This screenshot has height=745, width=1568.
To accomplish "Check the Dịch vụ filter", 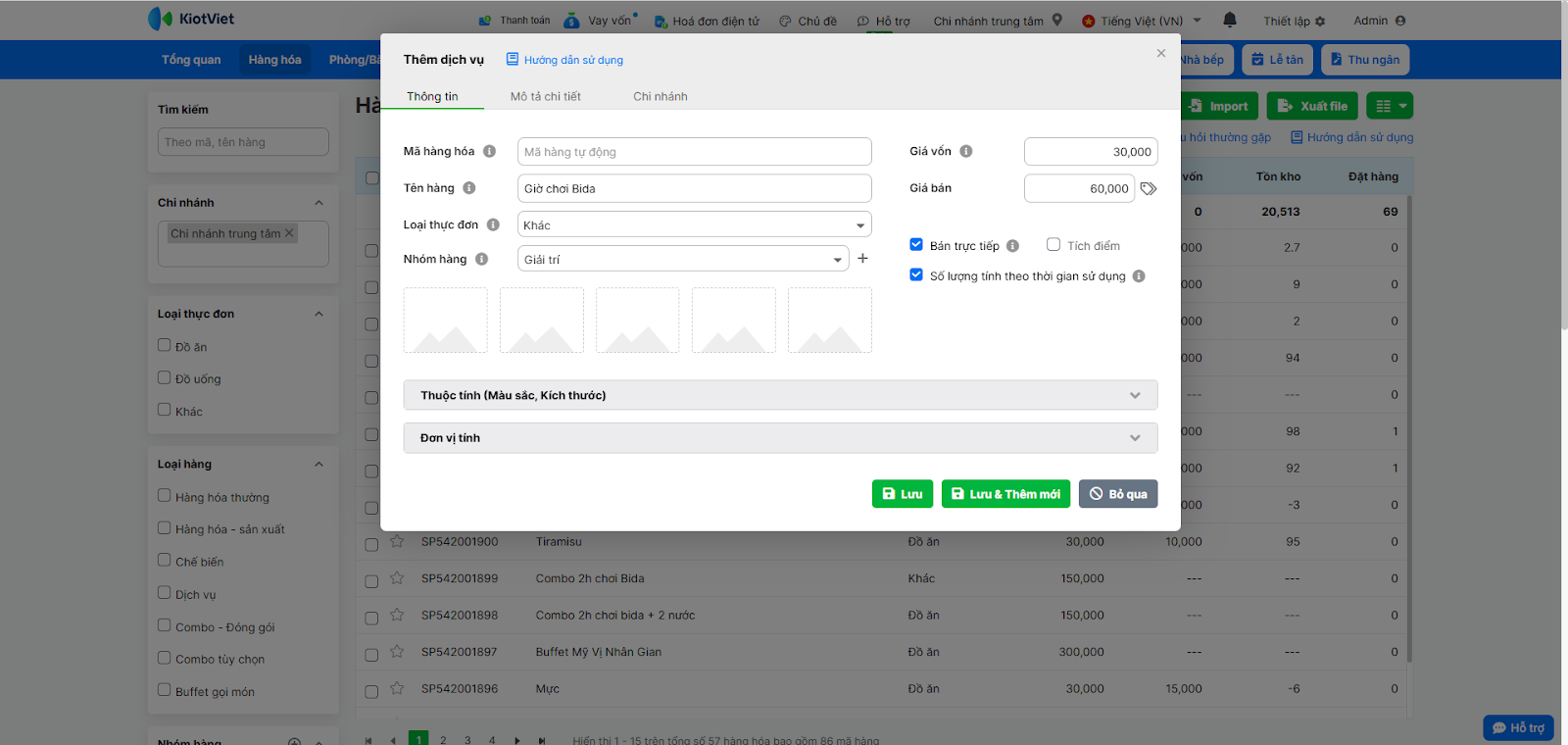I will click(x=165, y=593).
